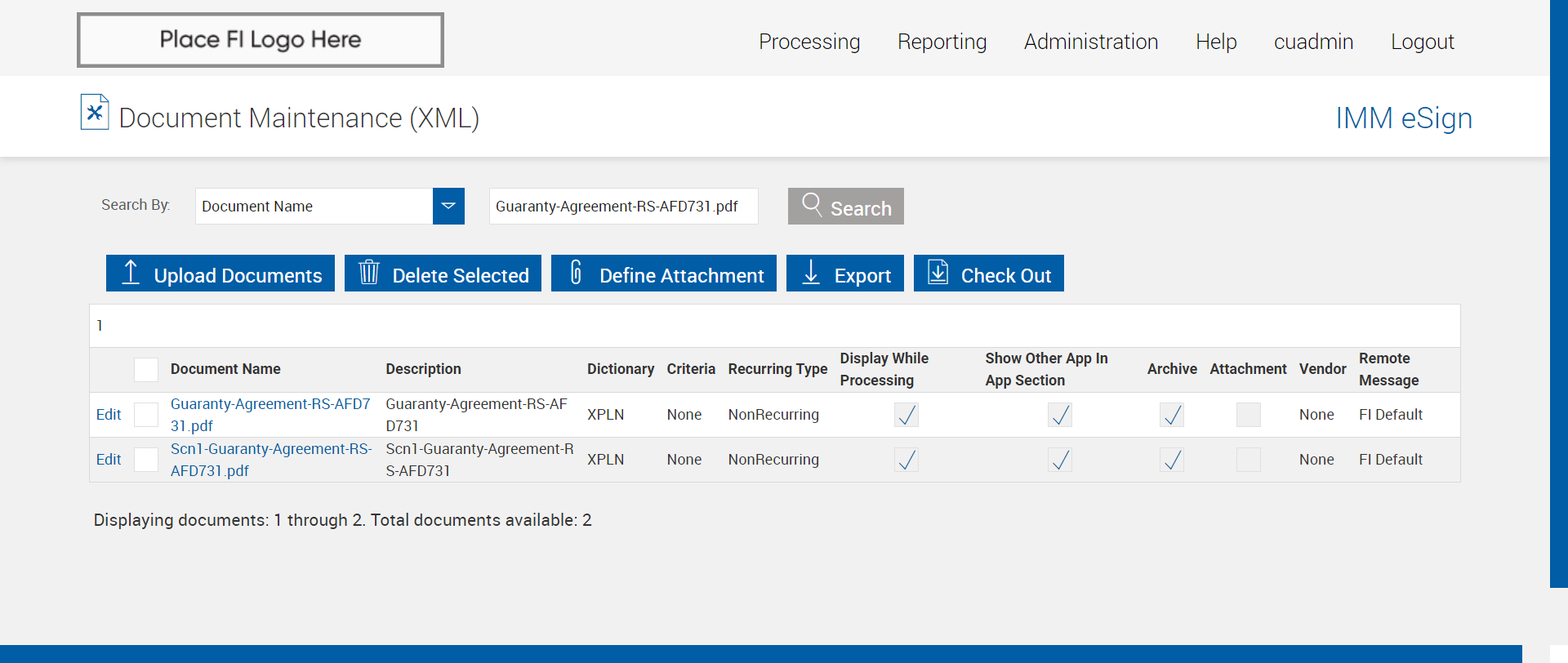The width and height of the screenshot is (1568, 663).
Task: Toggle Show Other App for Scn1 row
Action: point(1060,460)
